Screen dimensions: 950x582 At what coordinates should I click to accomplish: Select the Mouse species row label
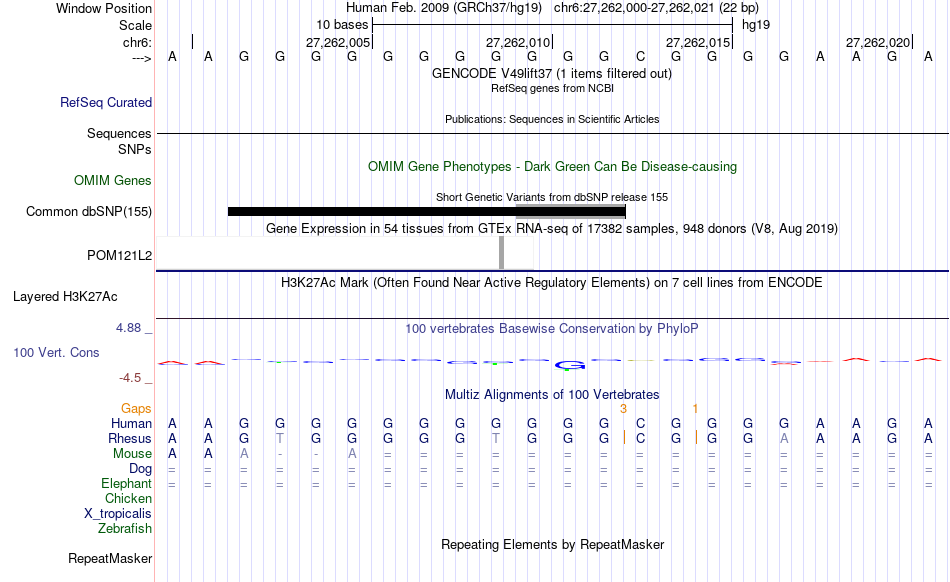(x=132, y=454)
